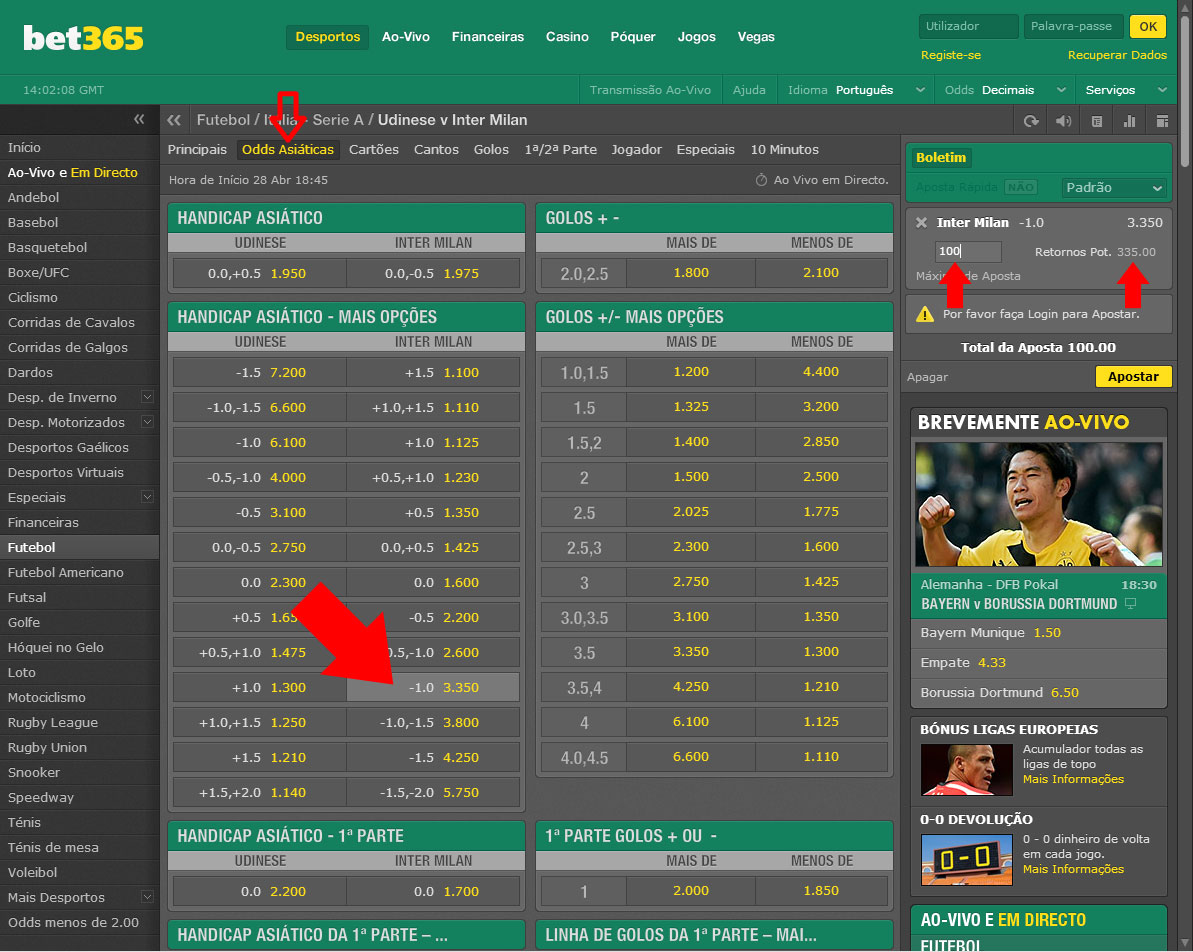
Task: Expand the Desp. de Inverno sidebar item
Action: point(147,397)
